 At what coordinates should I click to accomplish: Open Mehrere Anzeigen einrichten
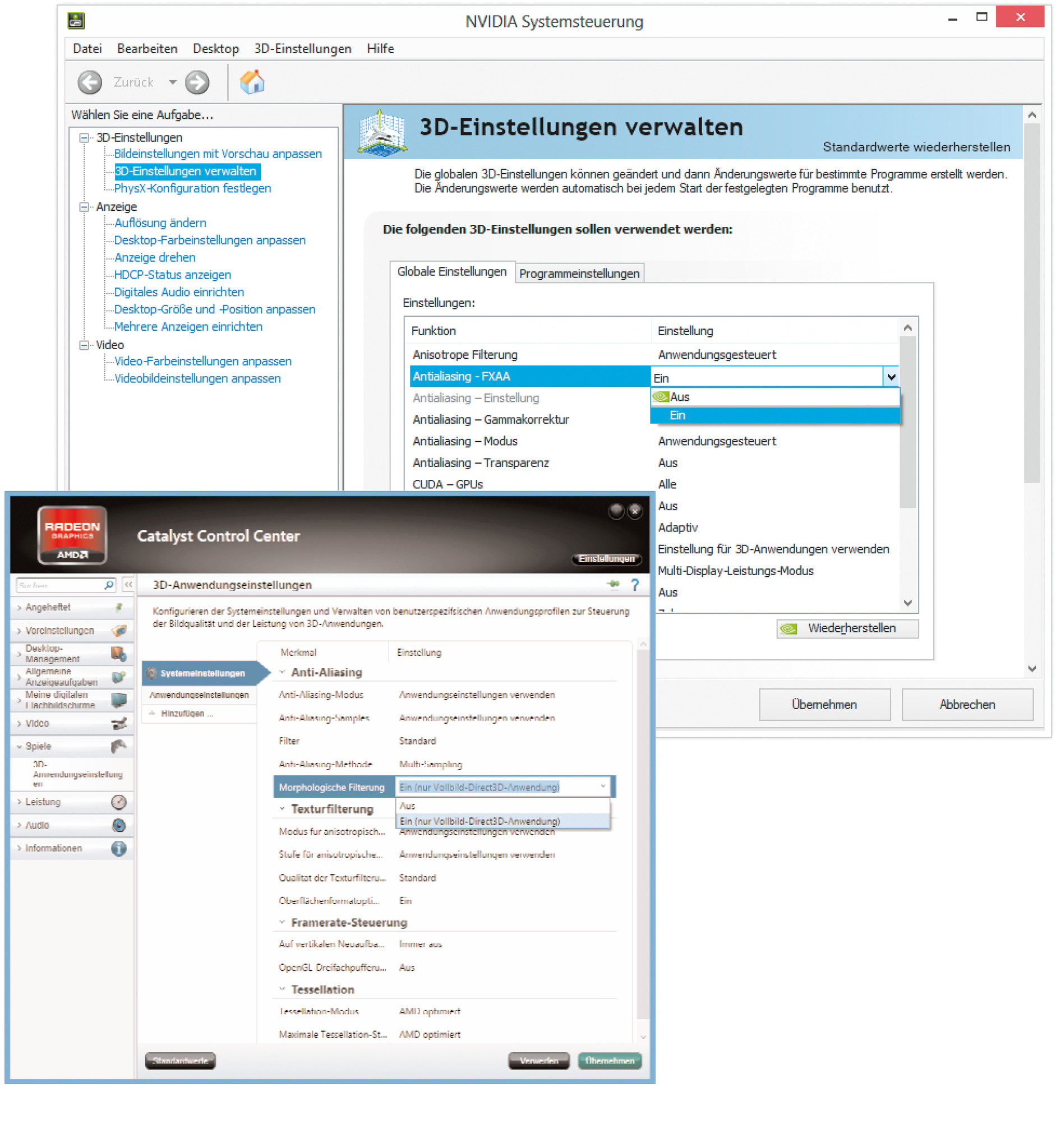point(188,326)
